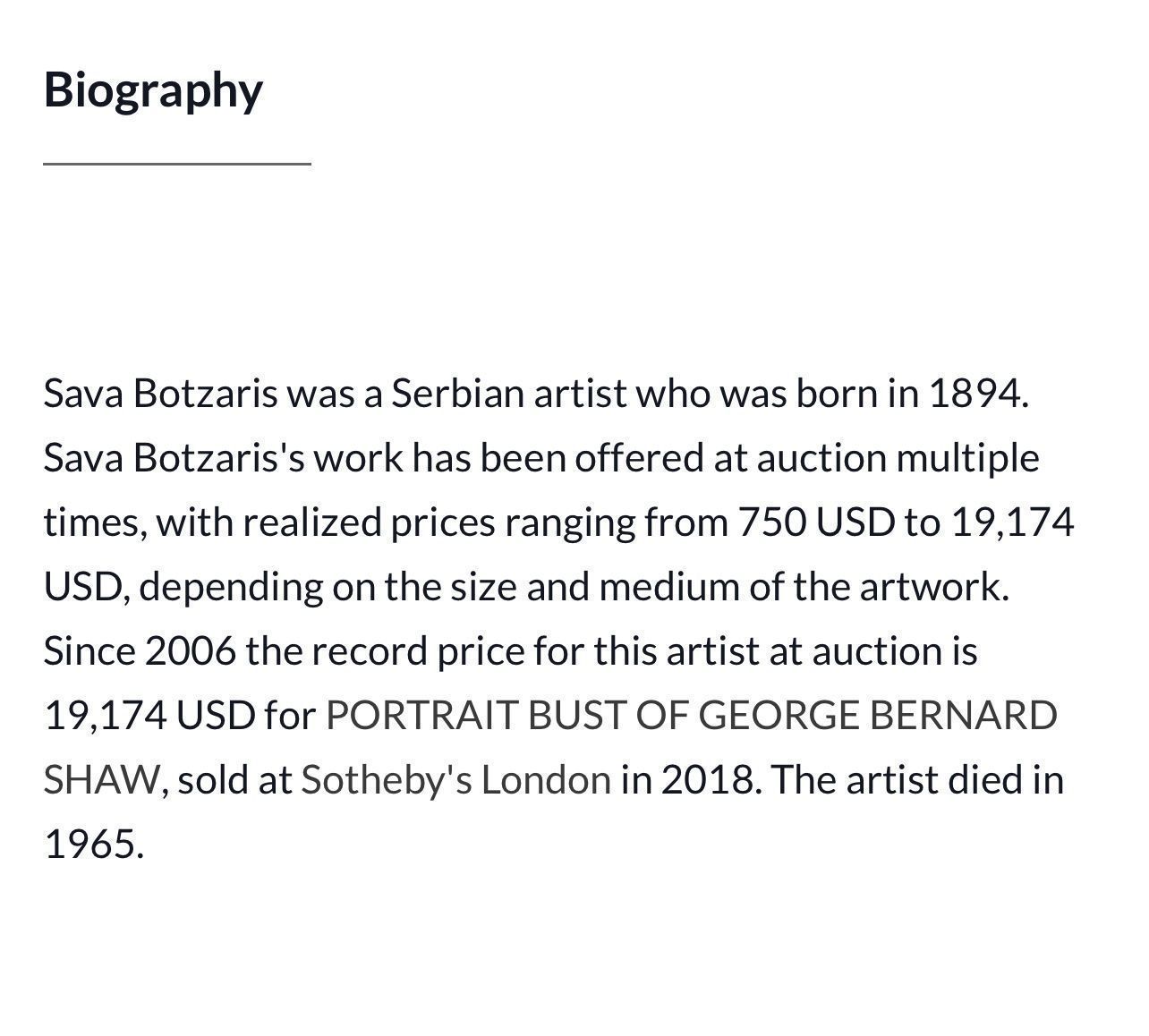Click the word artwork
This screenshot has width=1149, height=1036.
[934, 587]
